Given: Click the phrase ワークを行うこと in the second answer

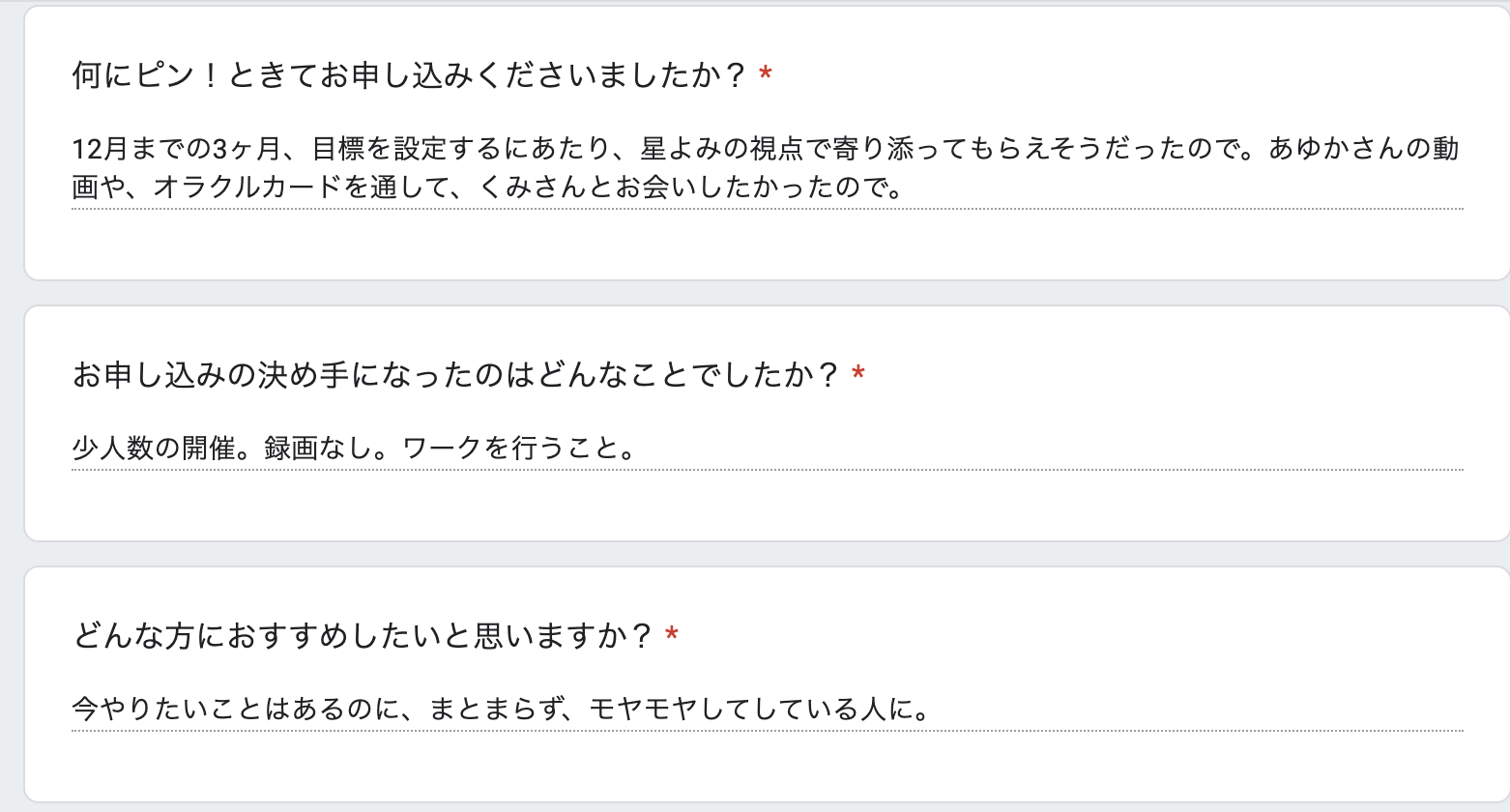Looking at the screenshot, I should point(512,449).
